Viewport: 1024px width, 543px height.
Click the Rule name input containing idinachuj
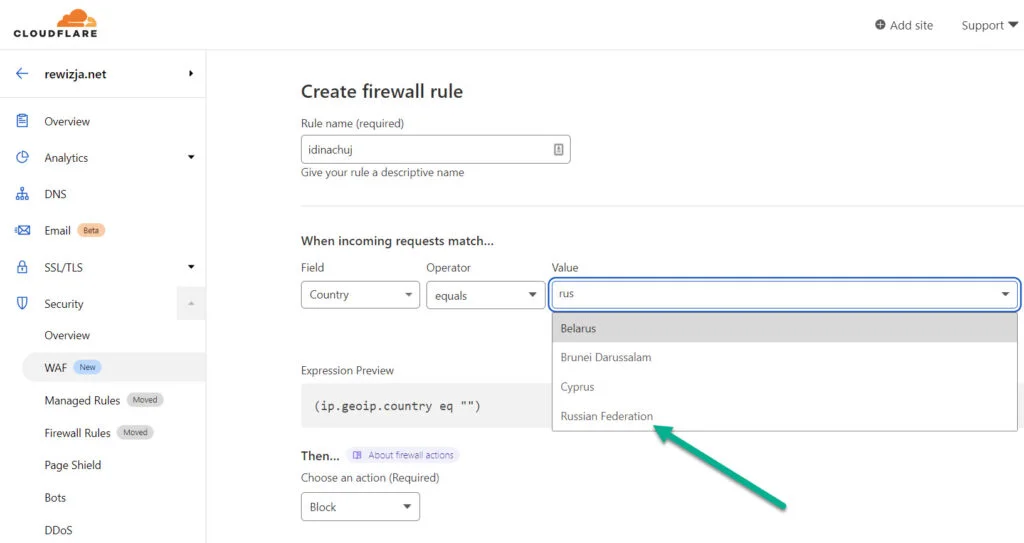pyautogui.click(x=436, y=150)
